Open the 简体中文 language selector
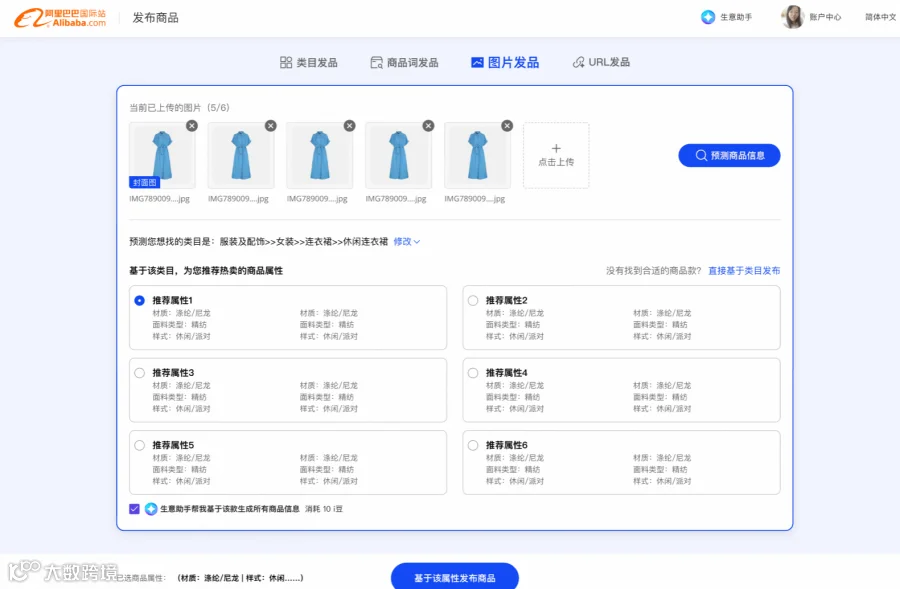 [880, 17]
